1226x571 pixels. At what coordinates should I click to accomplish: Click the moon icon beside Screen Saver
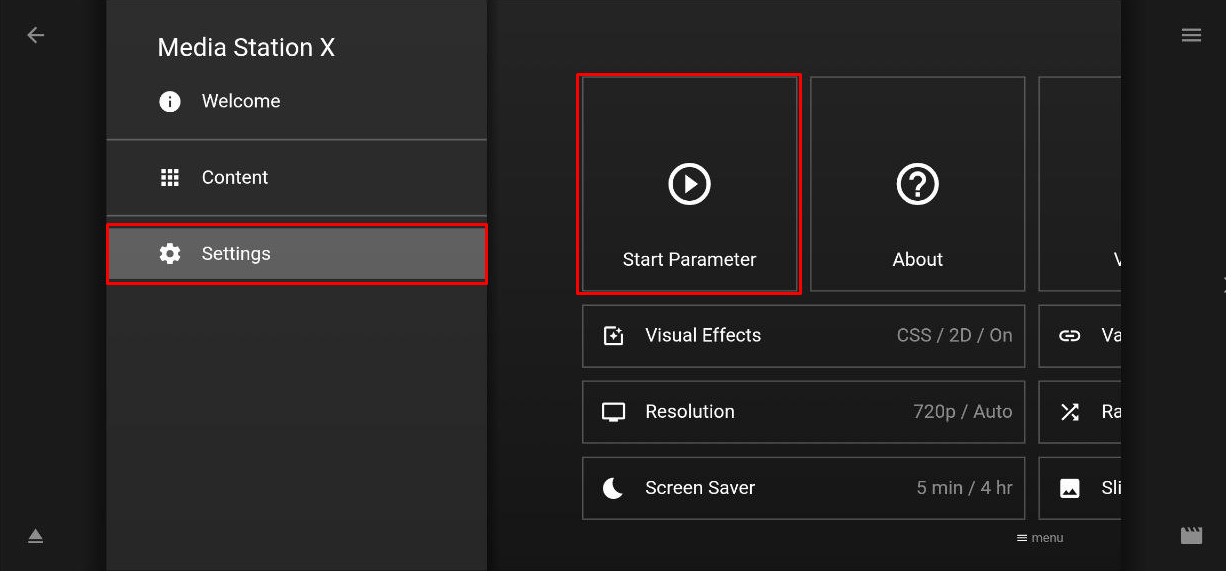click(613, 488)
